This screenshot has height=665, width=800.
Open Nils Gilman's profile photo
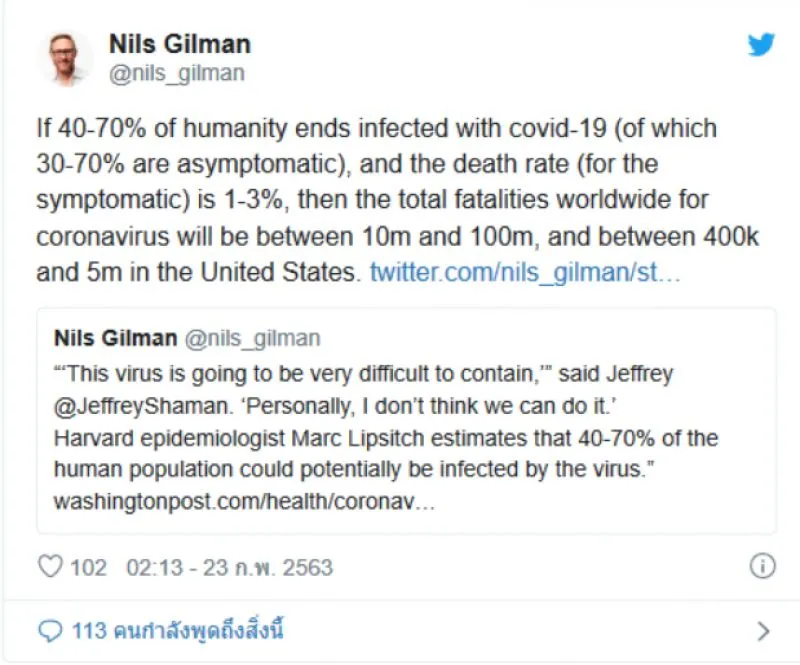point(65,58)
